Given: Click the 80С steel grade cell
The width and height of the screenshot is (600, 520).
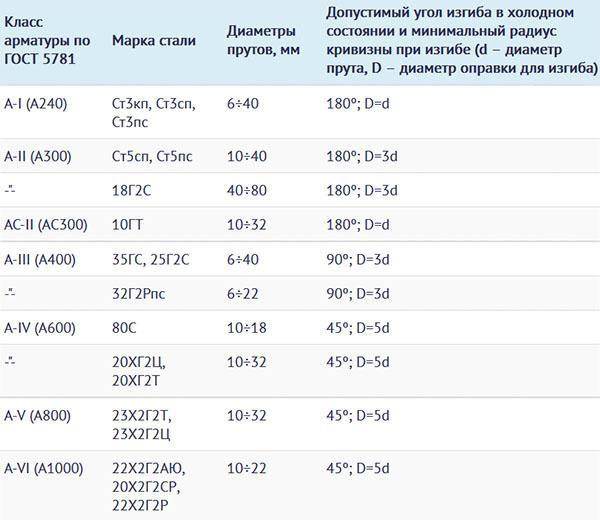Looking at the screenshot, I should pos(124,328).
